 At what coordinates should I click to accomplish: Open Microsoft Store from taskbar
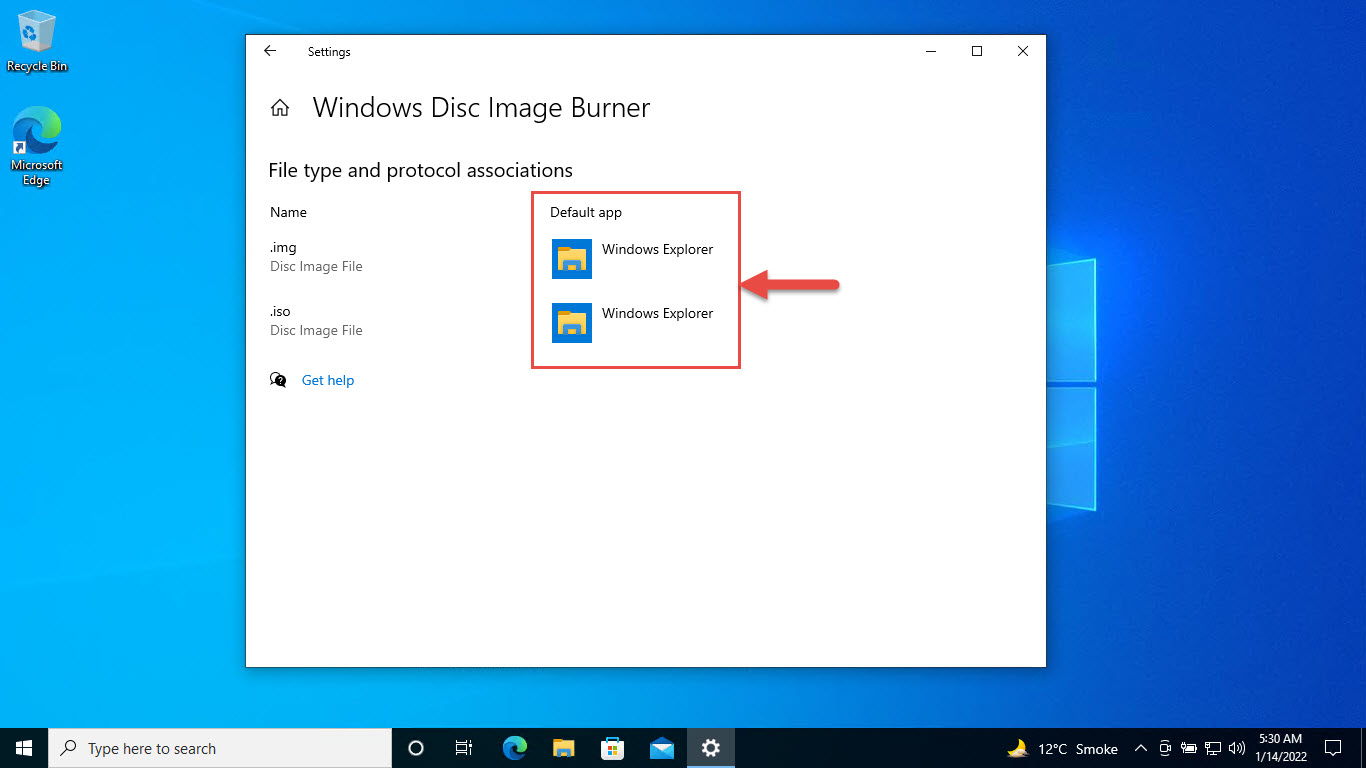click(612, 748)
